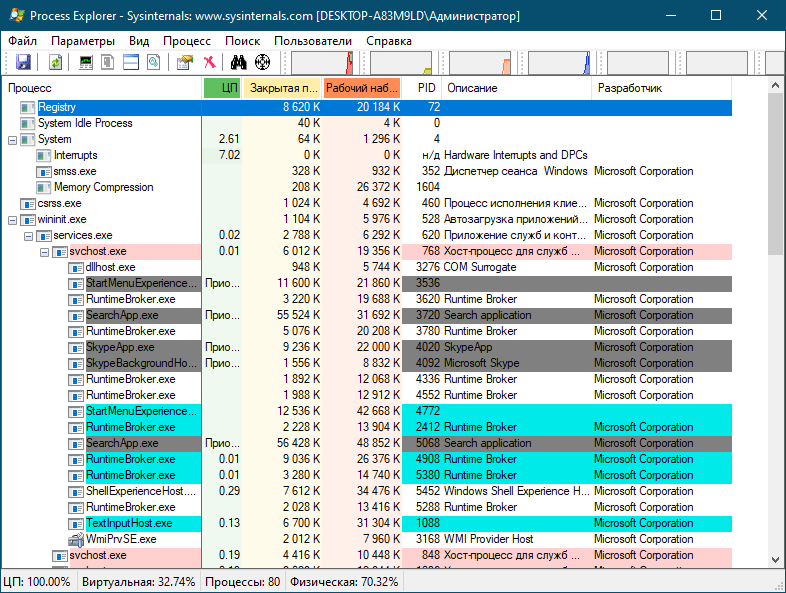Image resolution: width=786 pixels, height=593 pixels.
Task: Click the 'COM Surrogate' description cell
Action: click(x=480, y=267)
